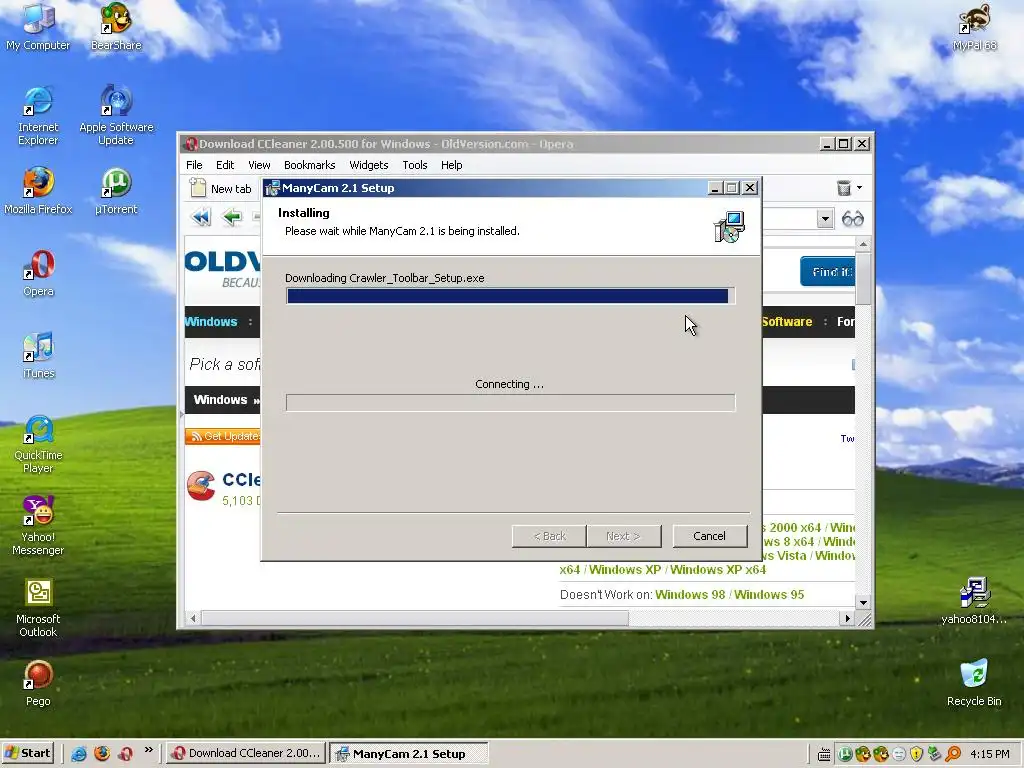The image size is (1024, 768).
Task: Open Opera Tools menu
Action: [x=415, y=165]
